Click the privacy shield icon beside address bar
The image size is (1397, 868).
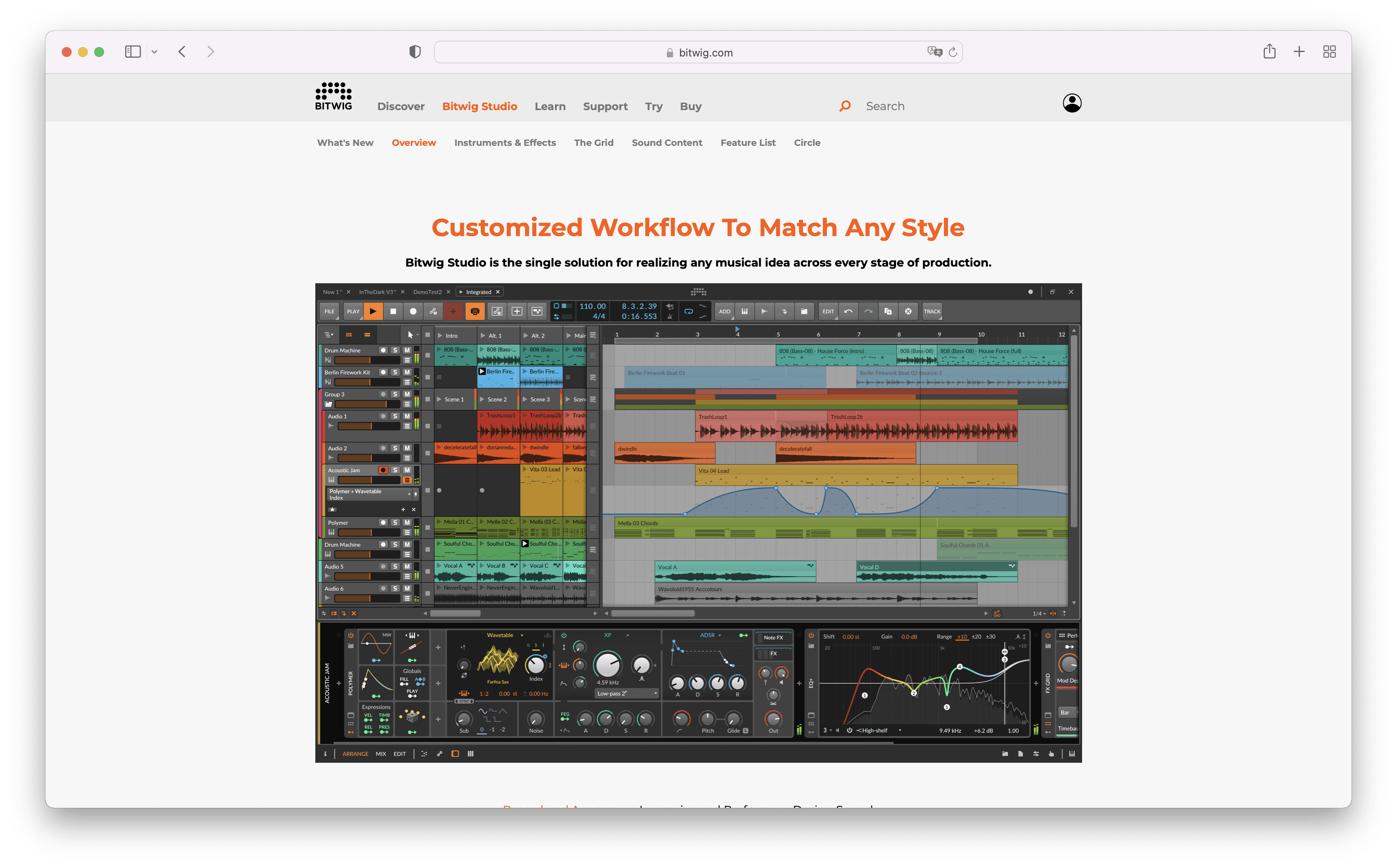(415, 52)
